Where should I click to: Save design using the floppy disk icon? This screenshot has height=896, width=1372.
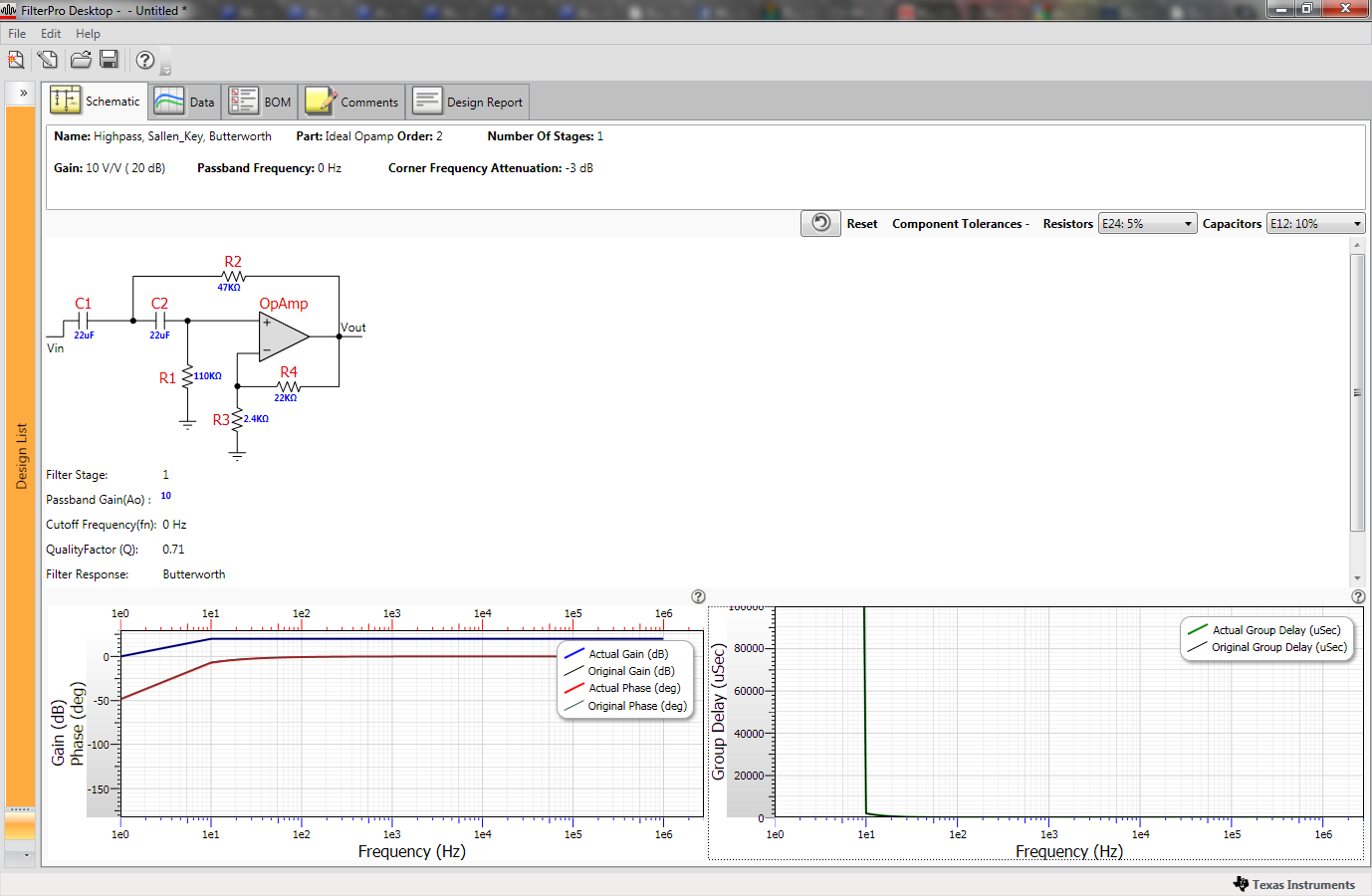click(110, 60)
